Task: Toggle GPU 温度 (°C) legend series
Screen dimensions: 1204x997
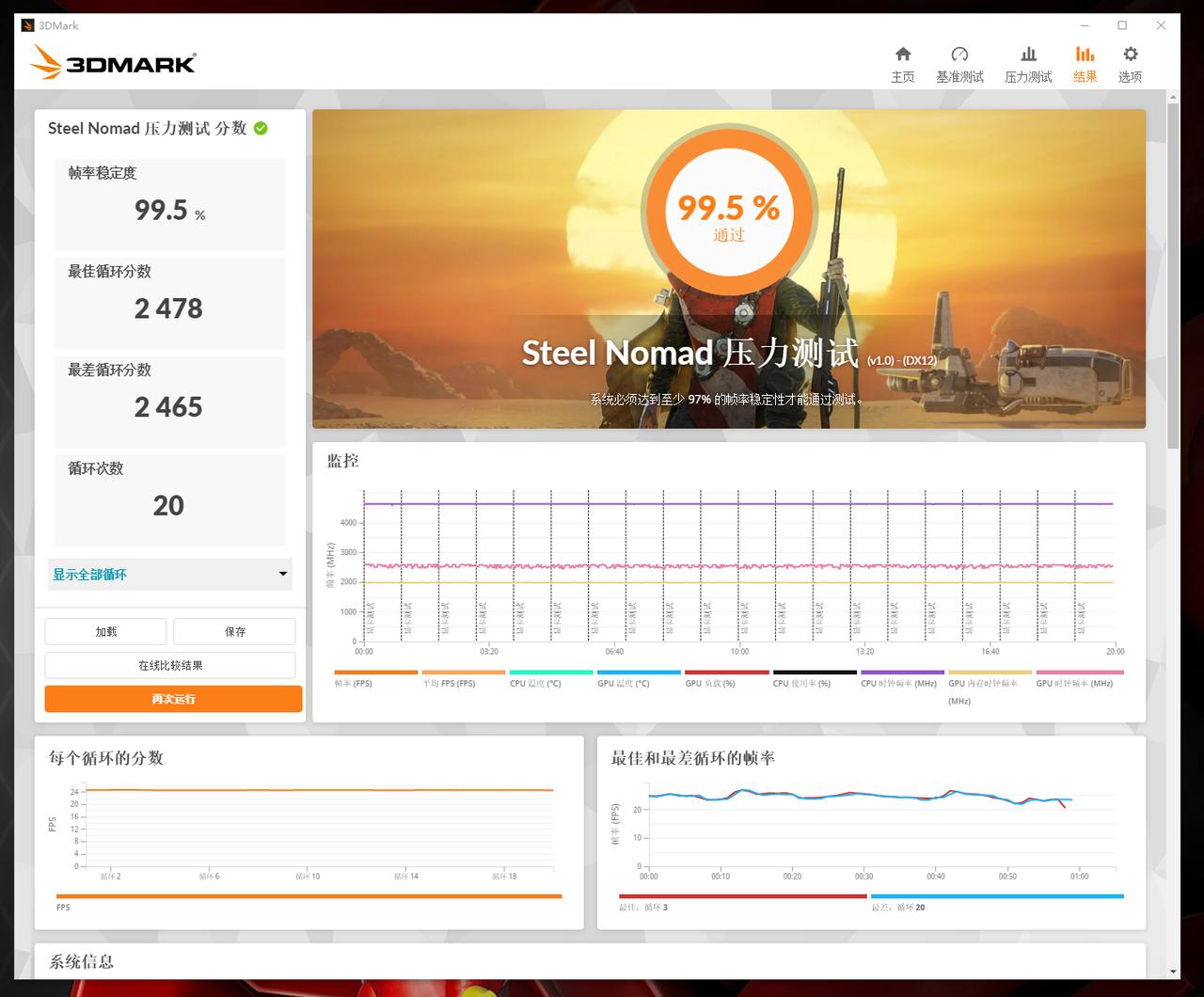Action: click(x=639, y=679)
